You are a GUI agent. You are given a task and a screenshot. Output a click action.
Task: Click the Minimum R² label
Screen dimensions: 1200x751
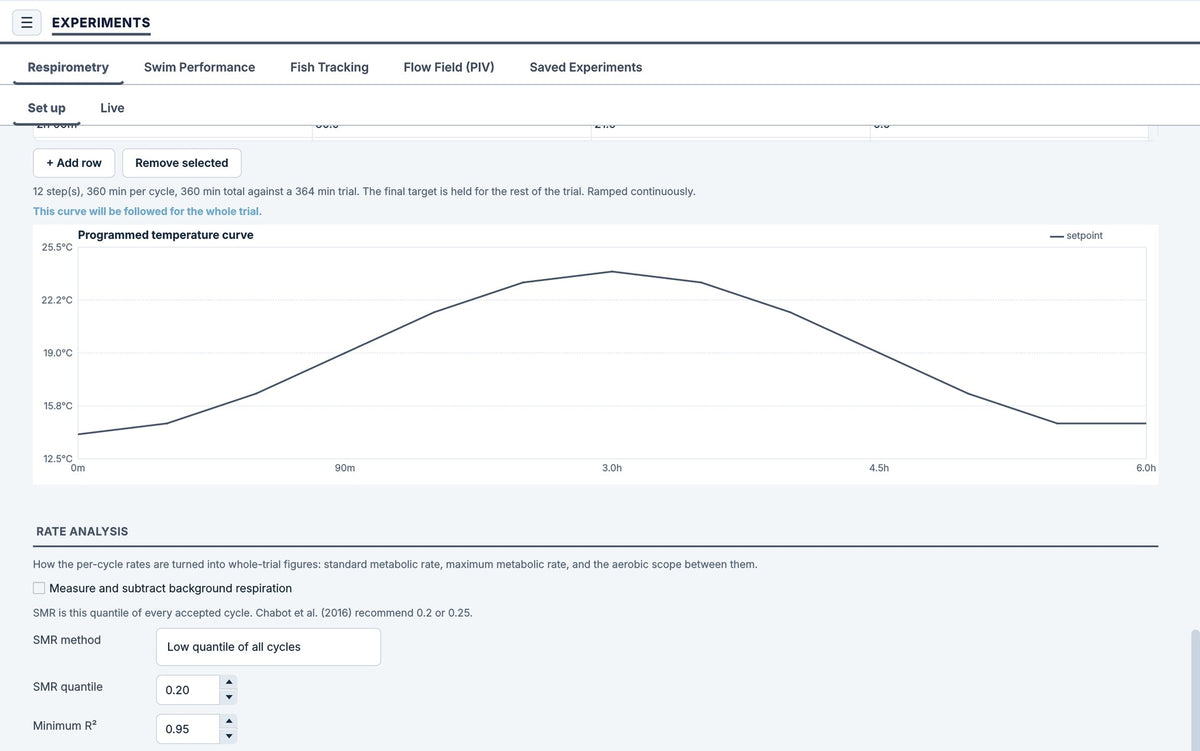click(65, 726)
